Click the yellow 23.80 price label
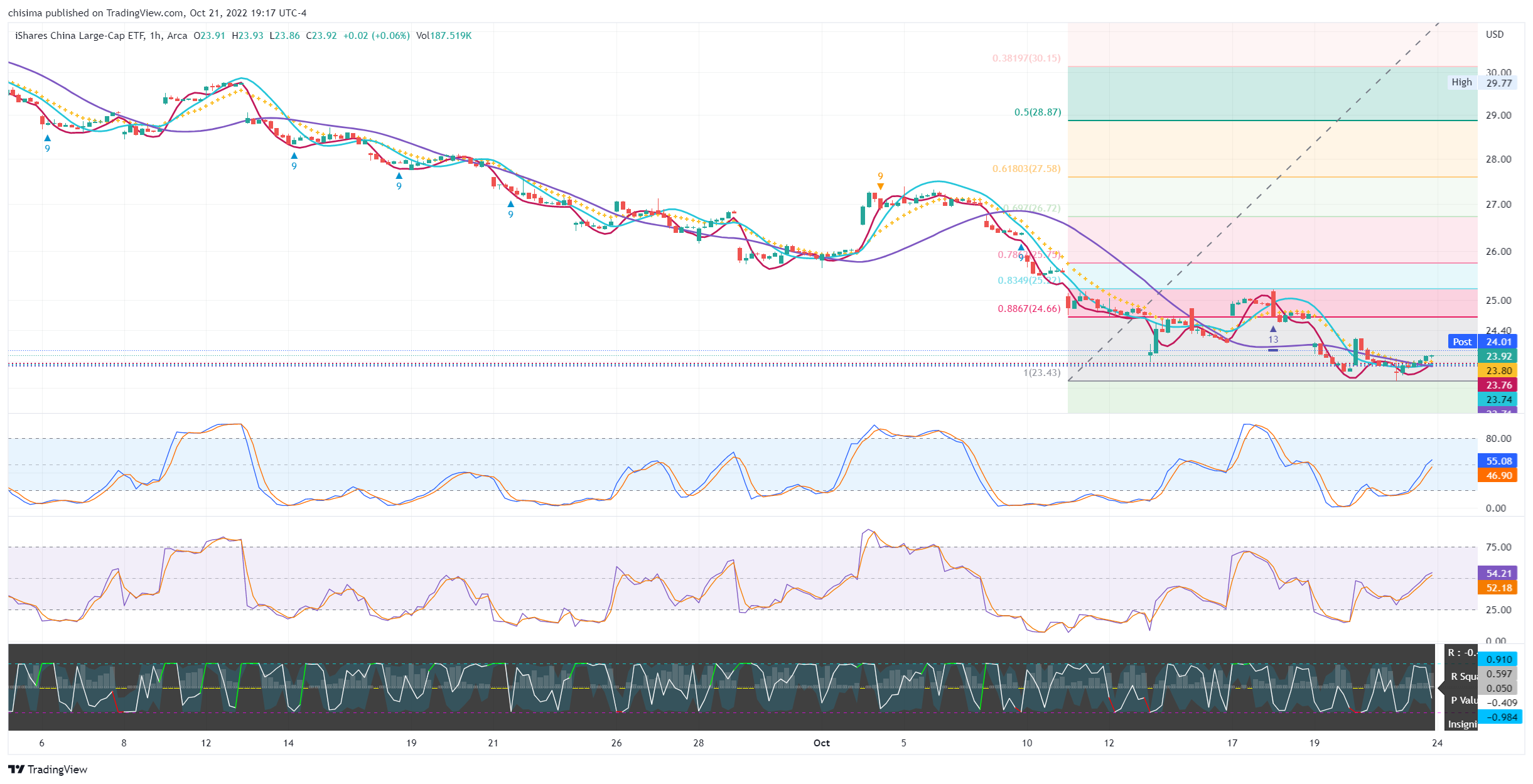This screenshot has height=784, width=1533. click(1498, 371)
